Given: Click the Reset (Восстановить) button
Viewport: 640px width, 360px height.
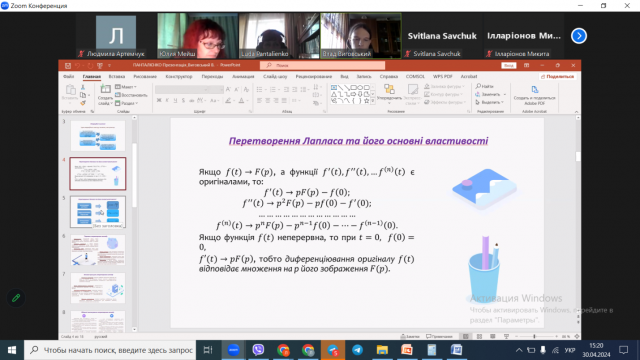Looking at the screenshot, I should click(x=131, y=95).
